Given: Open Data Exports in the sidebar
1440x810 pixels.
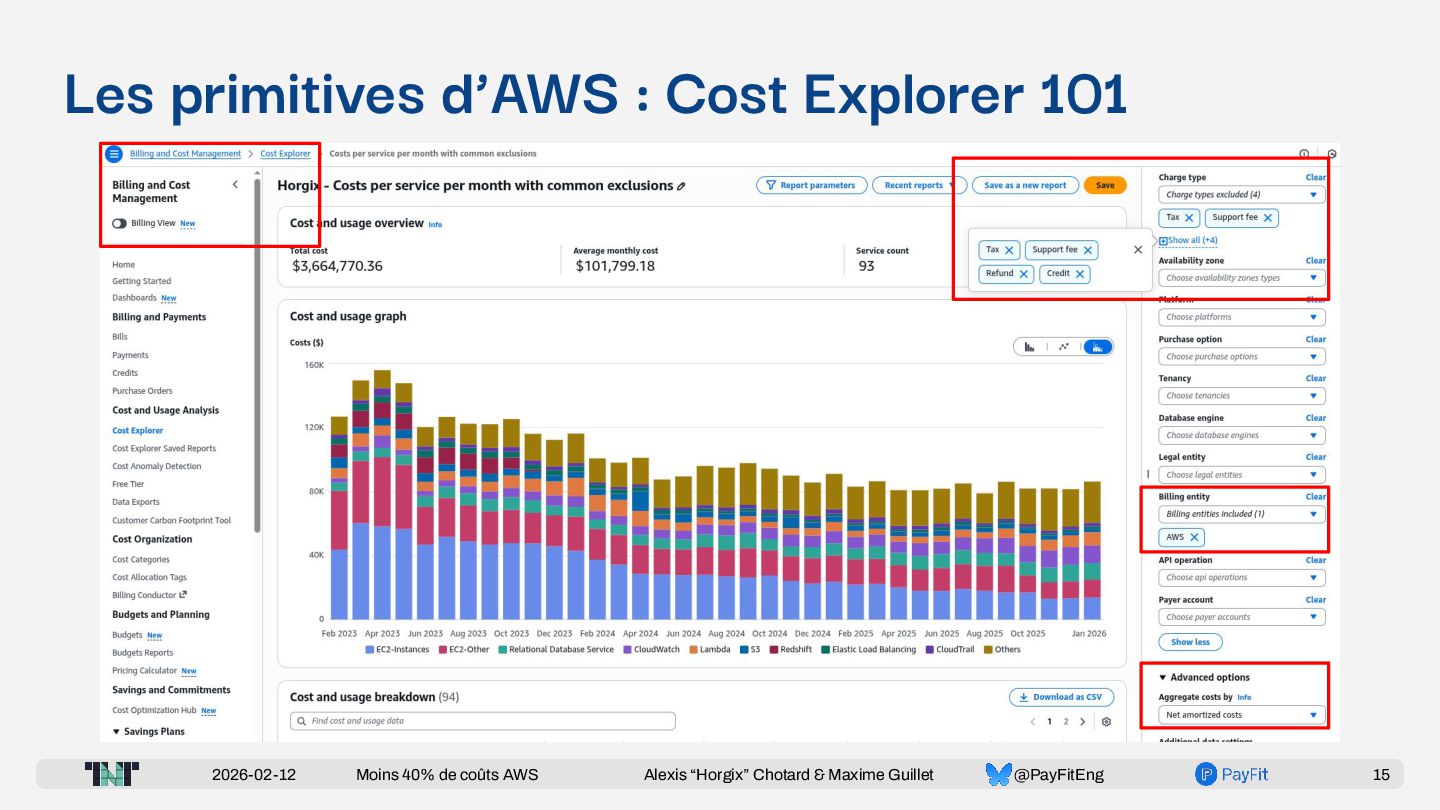Looking at the screenshot, I should point(136,503).
